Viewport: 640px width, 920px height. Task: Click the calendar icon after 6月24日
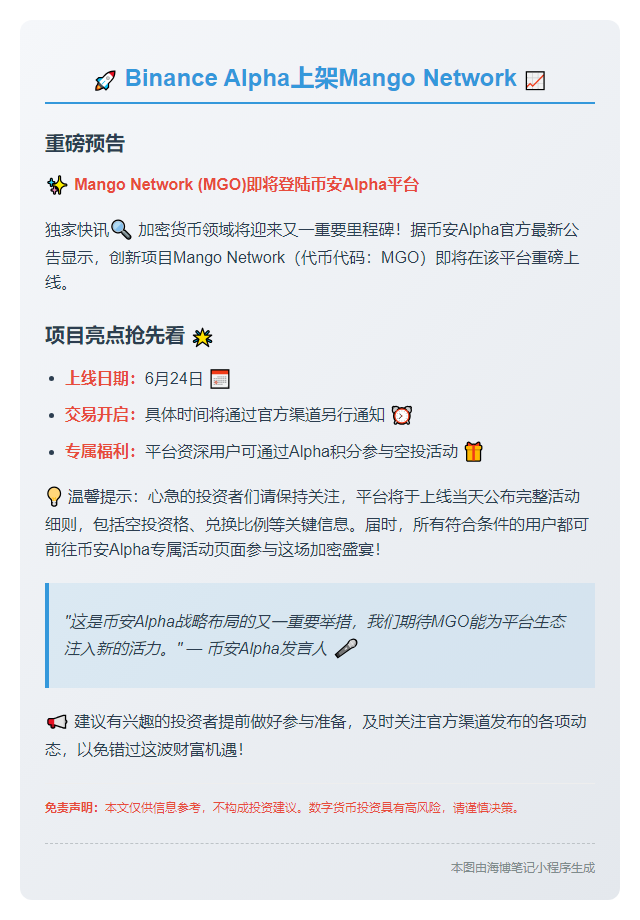click(220, 379)
